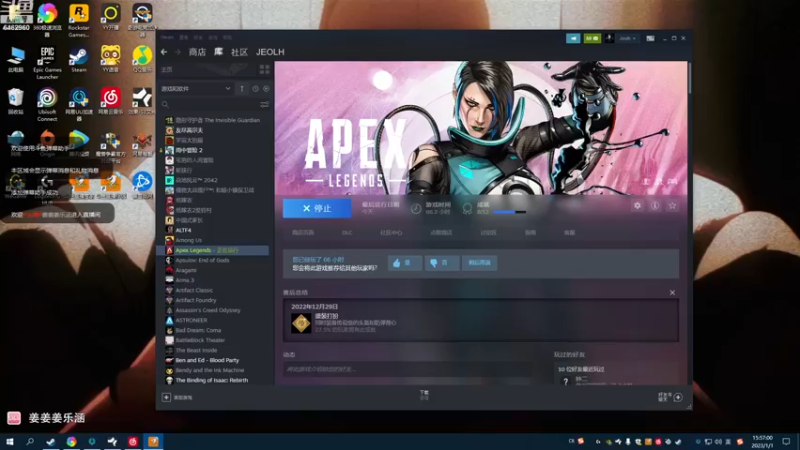Open the store page link below play bar

coord(303,233)
